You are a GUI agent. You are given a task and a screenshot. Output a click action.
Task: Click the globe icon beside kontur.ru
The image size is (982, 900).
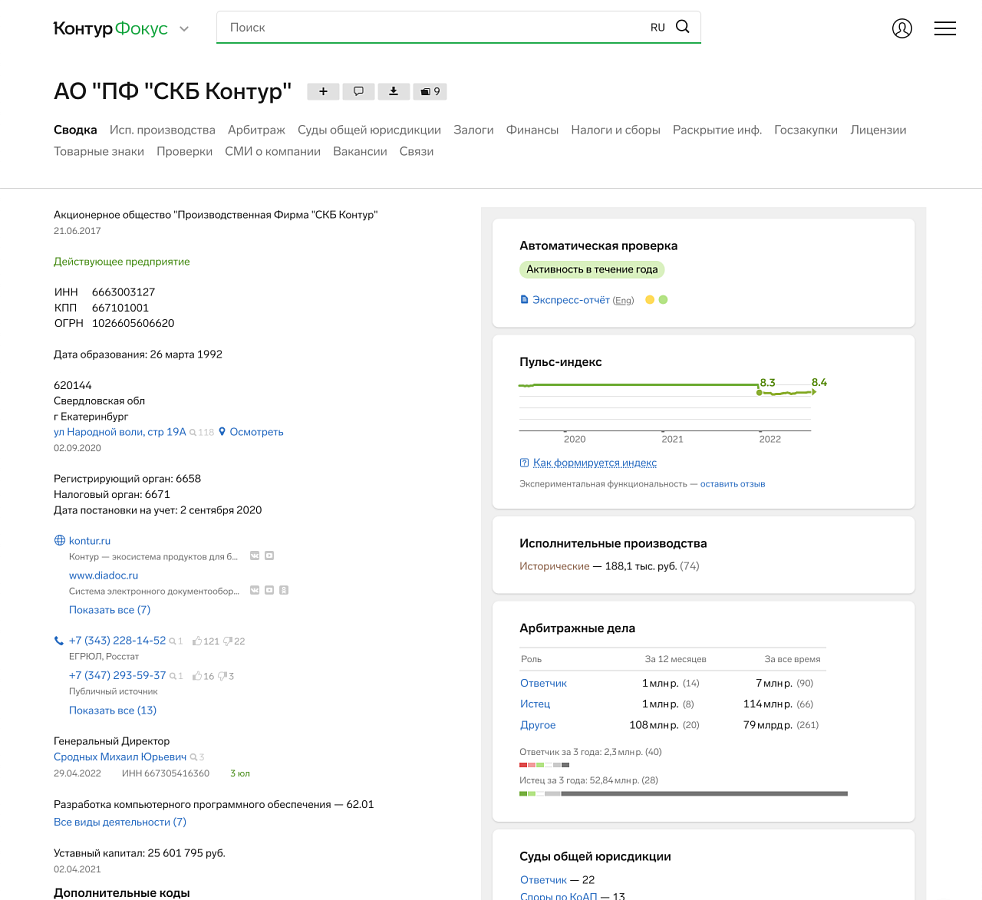pyautogui.click(x=59, y=541)
